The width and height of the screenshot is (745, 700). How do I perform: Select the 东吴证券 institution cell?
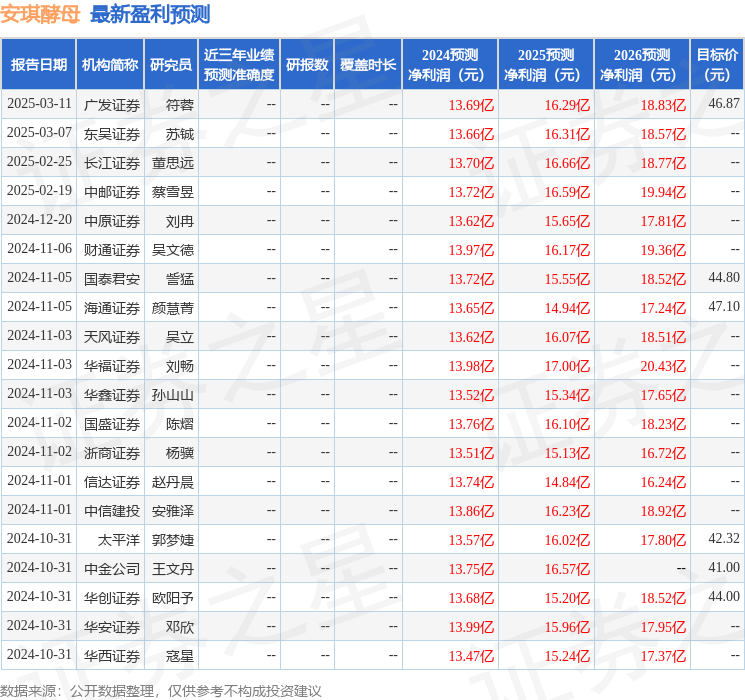coord(112,134)
